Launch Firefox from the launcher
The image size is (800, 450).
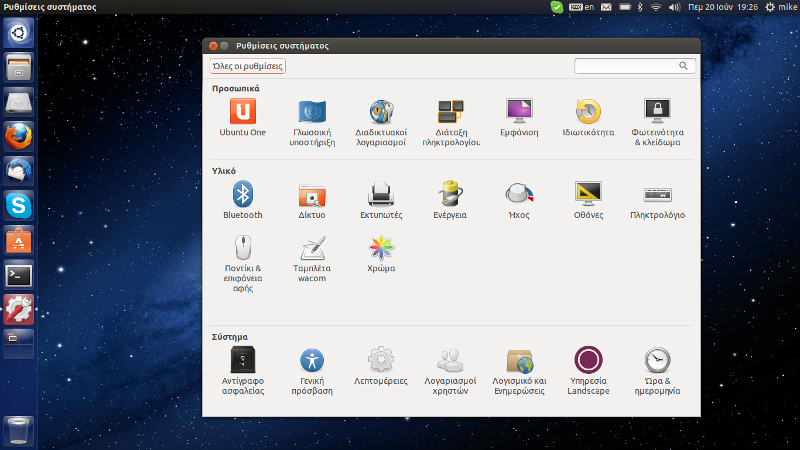pyautogui.click(x=19, y=136)
